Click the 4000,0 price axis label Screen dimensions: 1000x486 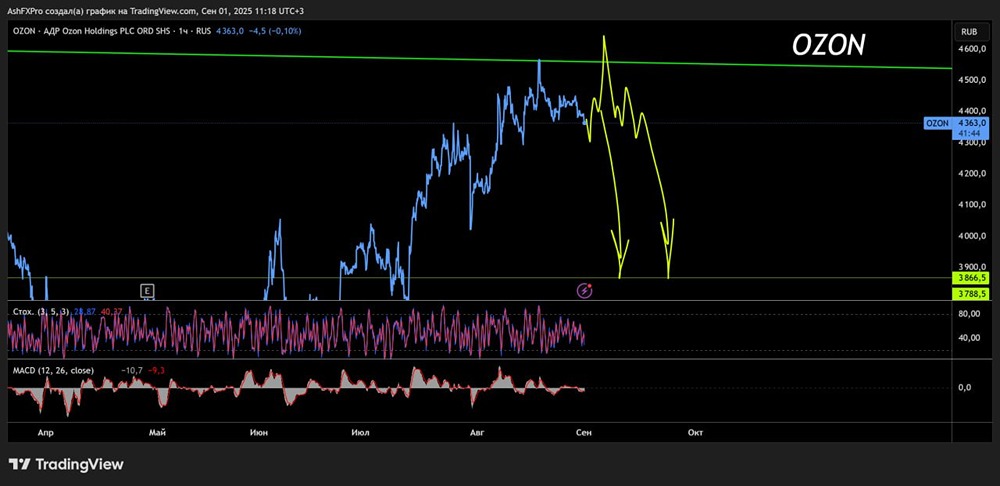pyautogui.click(x=972, y=236)
